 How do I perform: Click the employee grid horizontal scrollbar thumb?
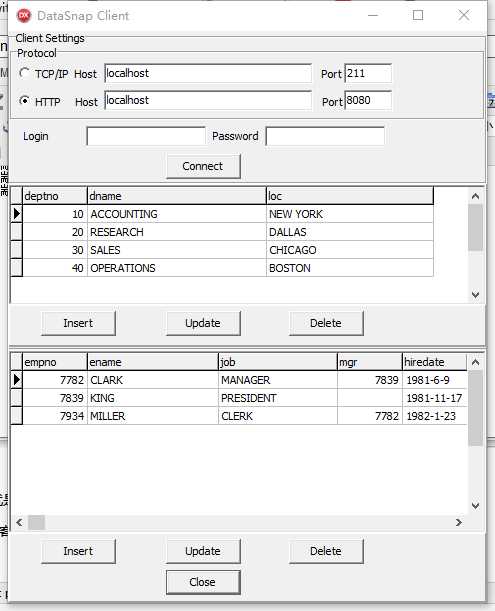(x=36, y=522)
